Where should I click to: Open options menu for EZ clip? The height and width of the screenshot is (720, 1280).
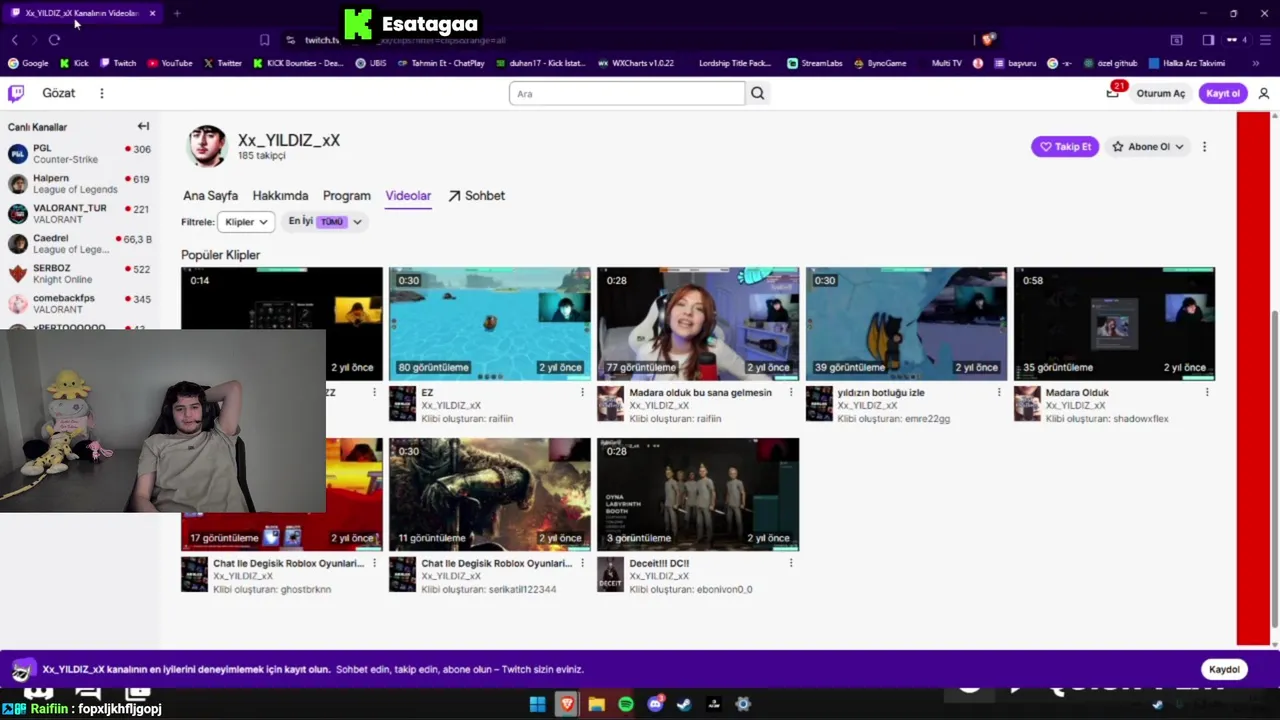(582, 392)
